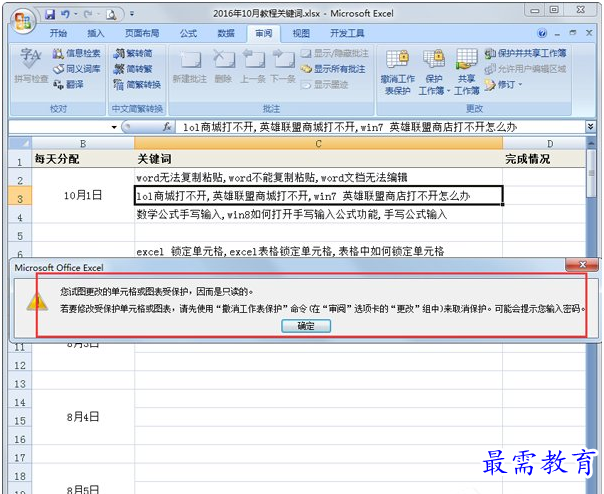Toggle 显示所有批注
This screenshot has width=604, height=494.
tap(333, 69)
